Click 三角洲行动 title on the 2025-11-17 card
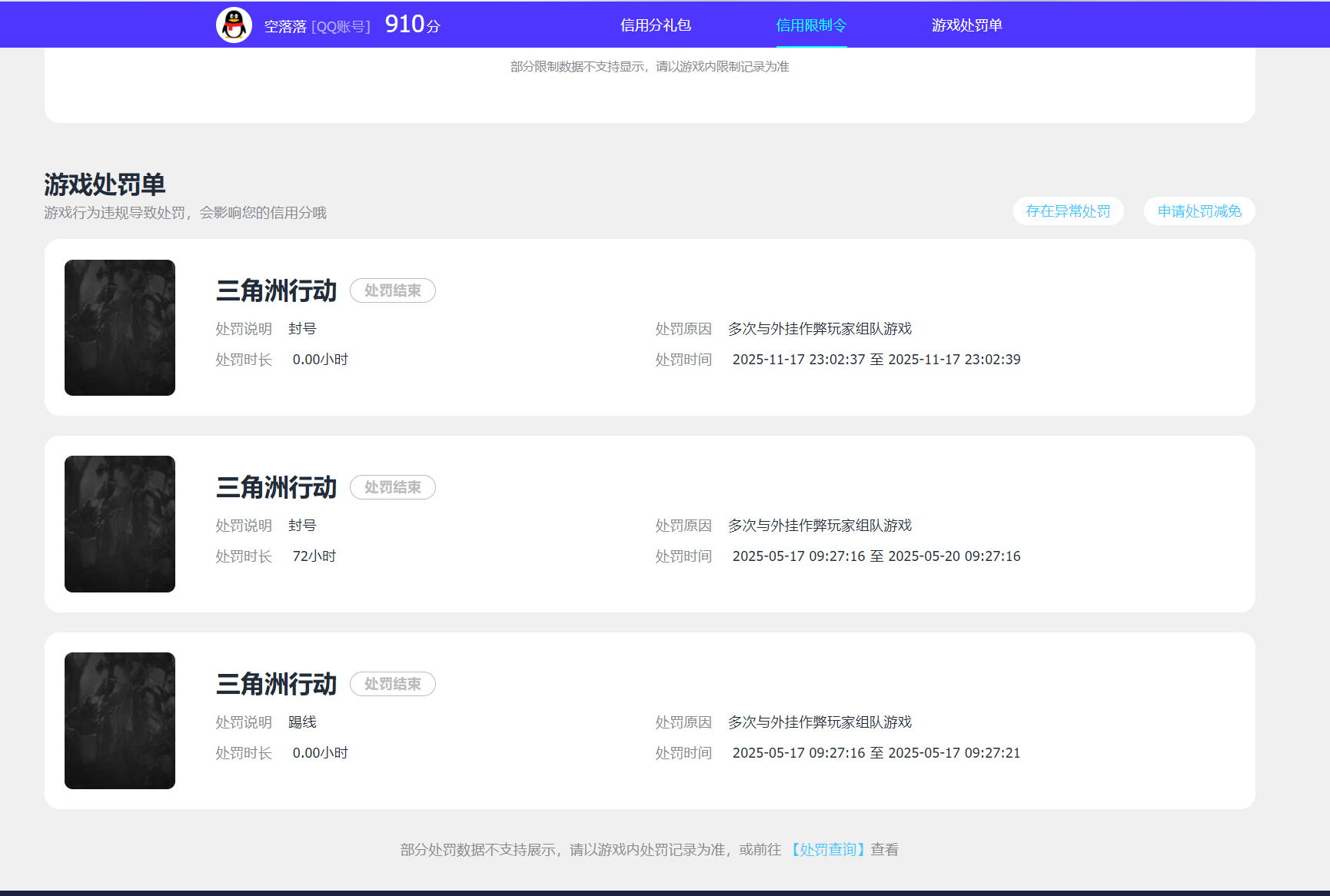Viewport: 1330px width, 896px height. [x=277, y=290]
